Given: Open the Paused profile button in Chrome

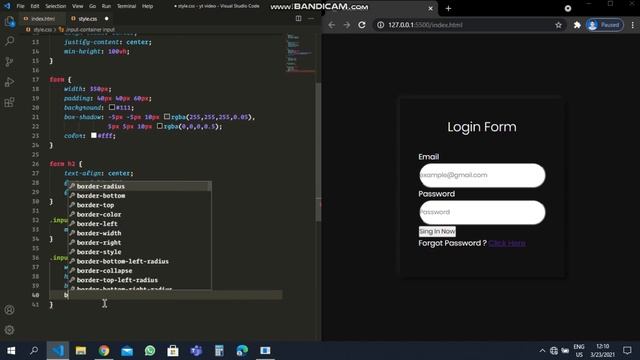Looking at the screenshot, I should click(605, 25).
